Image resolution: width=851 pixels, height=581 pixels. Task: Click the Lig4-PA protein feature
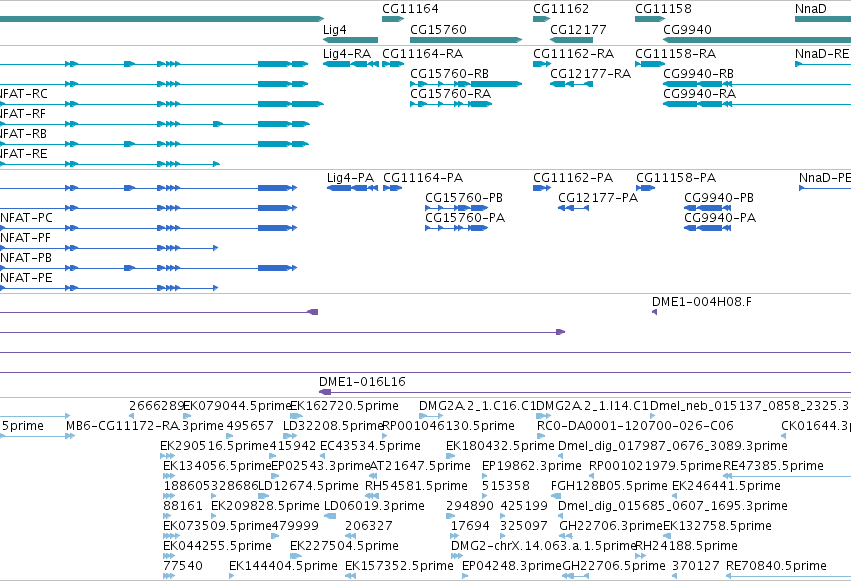pos(353,188)
